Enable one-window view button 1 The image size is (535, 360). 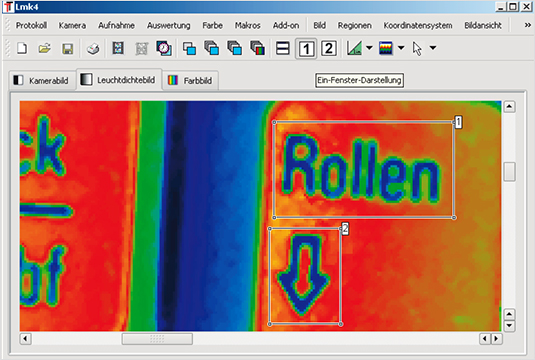(306, 48)
